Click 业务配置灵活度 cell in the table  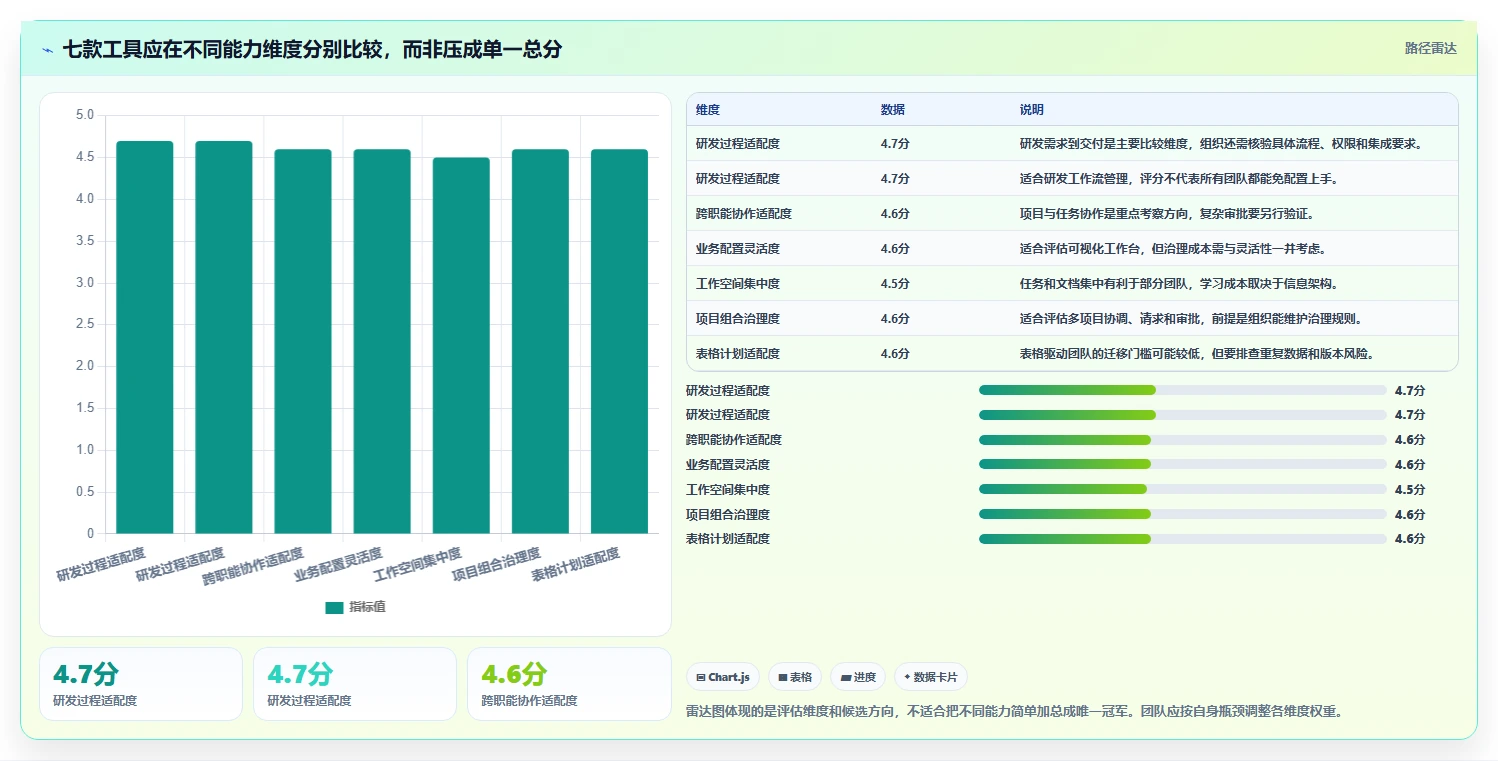click(738, 249)
